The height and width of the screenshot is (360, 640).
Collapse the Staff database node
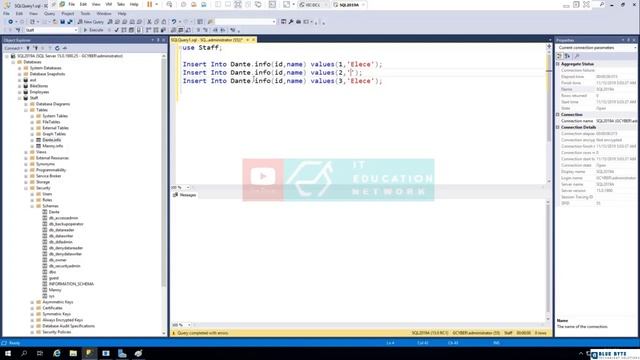[19, 98]
